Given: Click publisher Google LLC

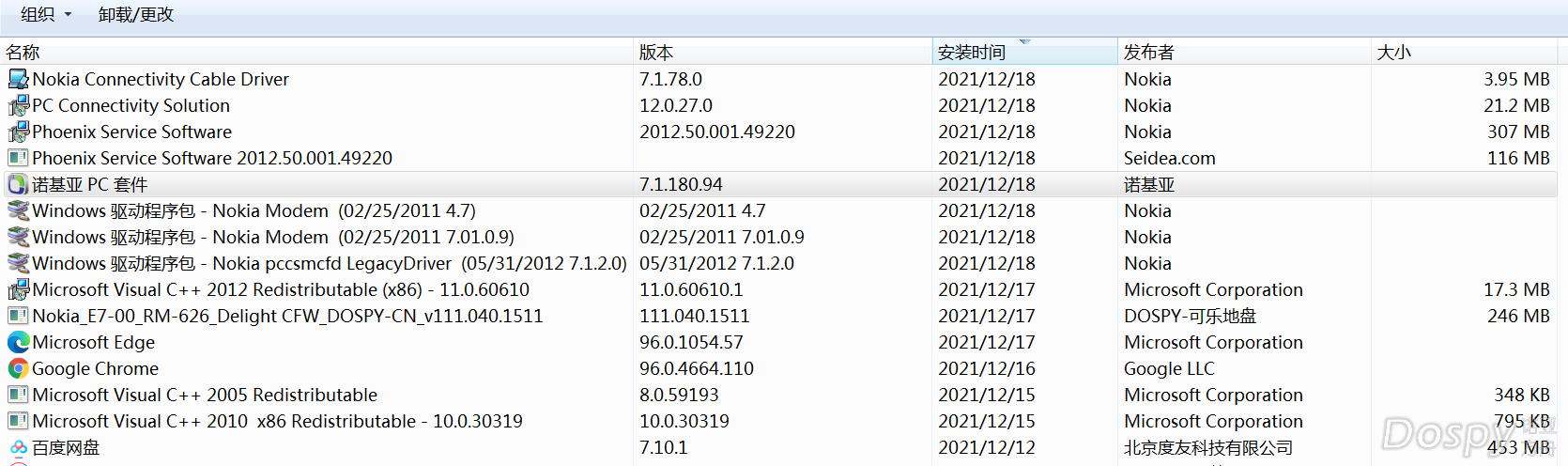Looking at the screenshot, I should click(1169, 368).
